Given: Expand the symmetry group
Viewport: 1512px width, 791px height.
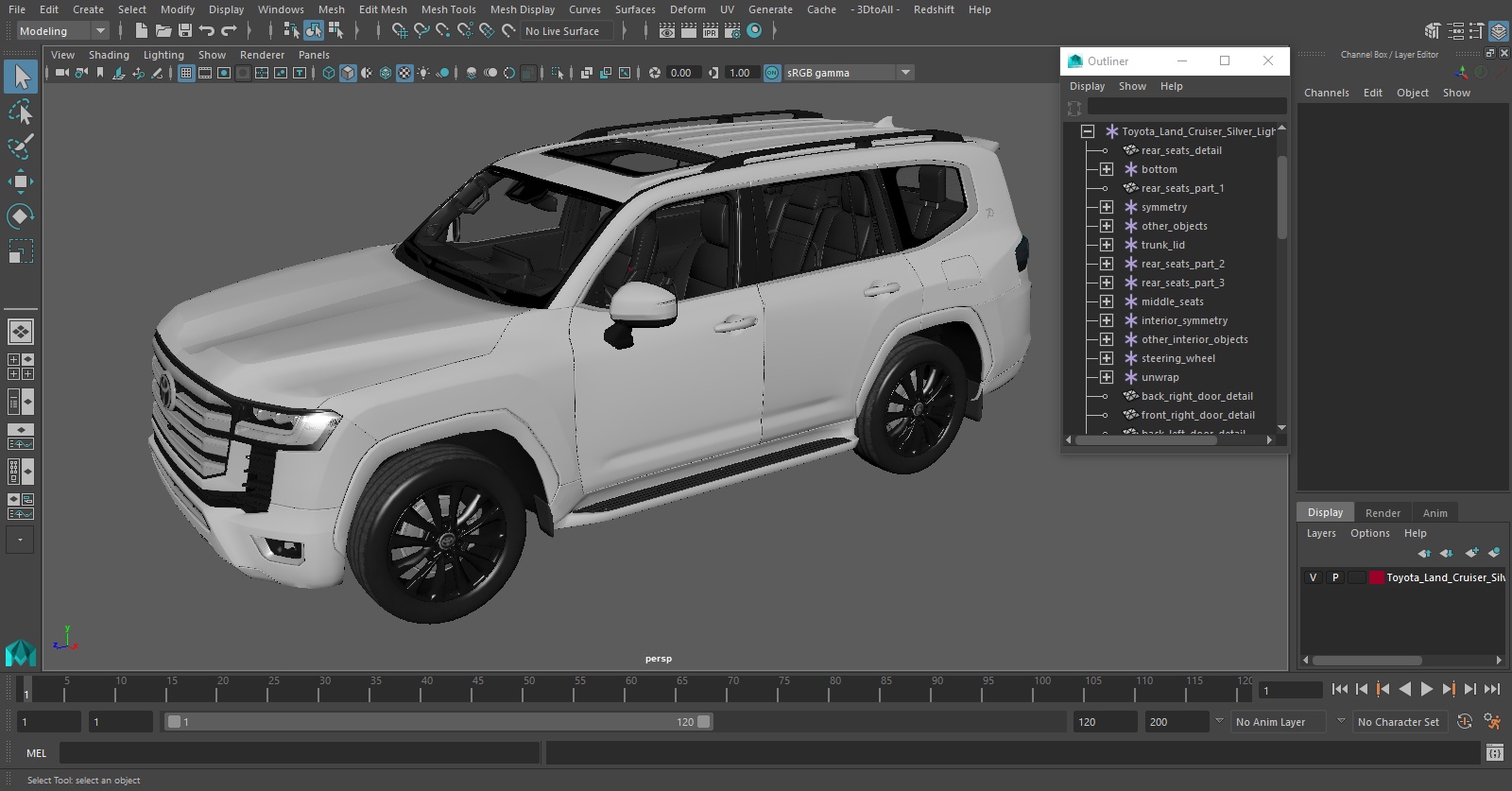Looking at the screenshot, I should pos(1107,207).
